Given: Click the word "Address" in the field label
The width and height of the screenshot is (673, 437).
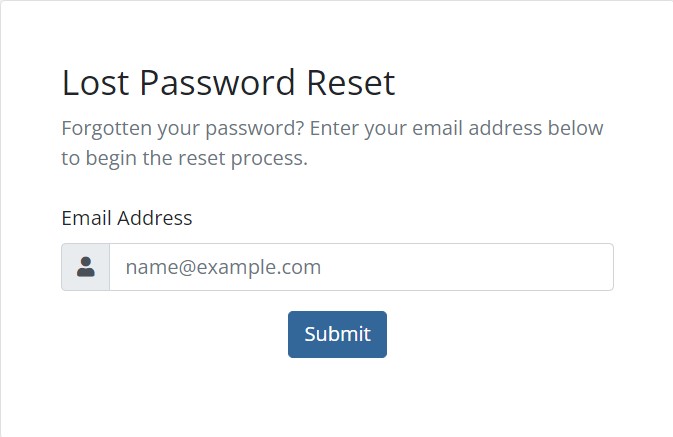Looking at the screenshot, I should coord(155,218).
